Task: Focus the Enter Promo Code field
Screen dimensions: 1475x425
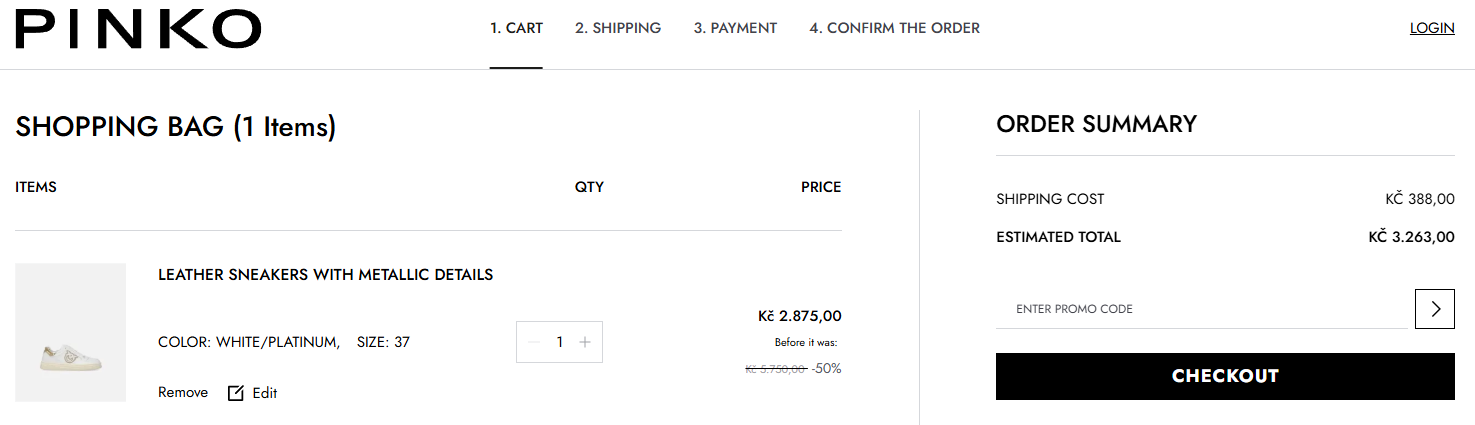Action: pyautogui.click(x=1200, y=309)
